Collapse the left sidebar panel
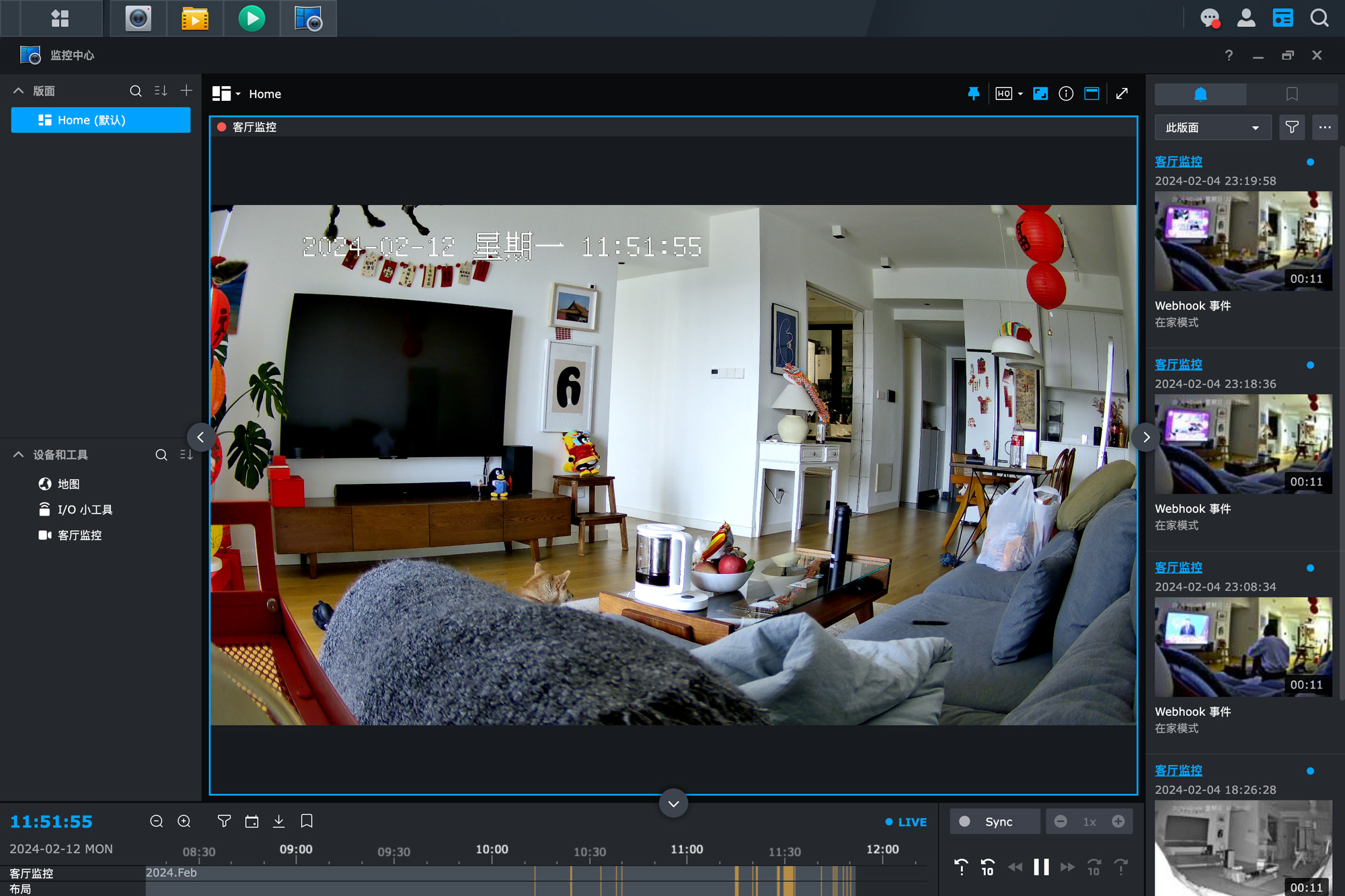1345x896 pixels. tap(200, 438)
